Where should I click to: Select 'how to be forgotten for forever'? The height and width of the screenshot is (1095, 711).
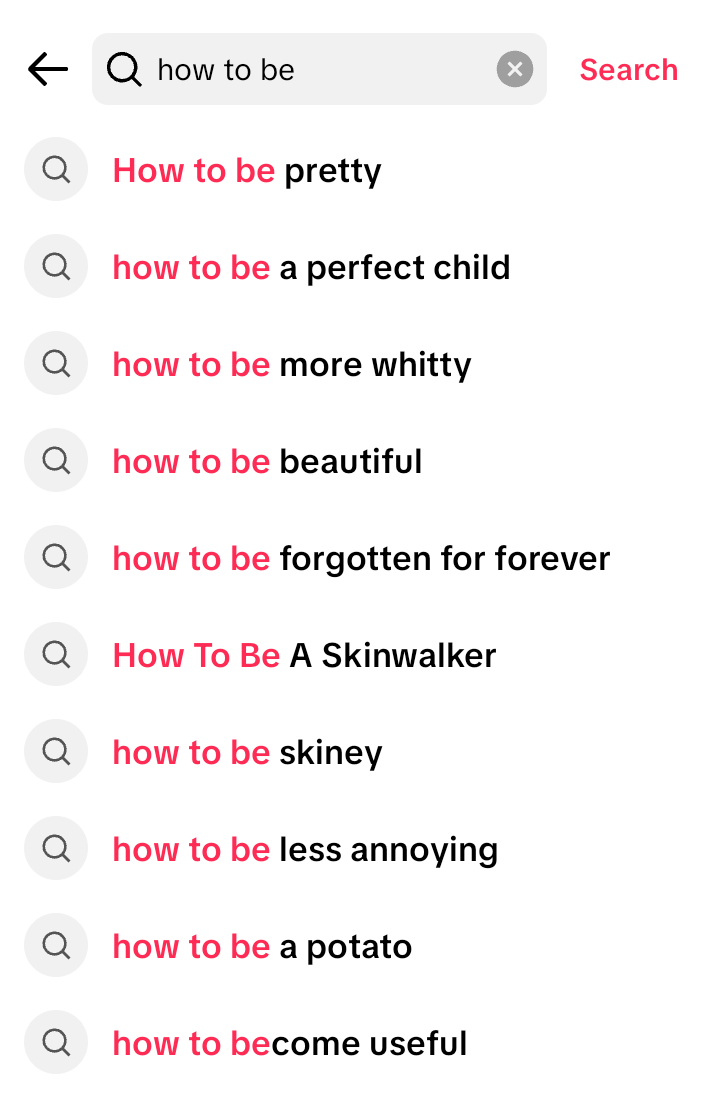(x=361, y=559)
